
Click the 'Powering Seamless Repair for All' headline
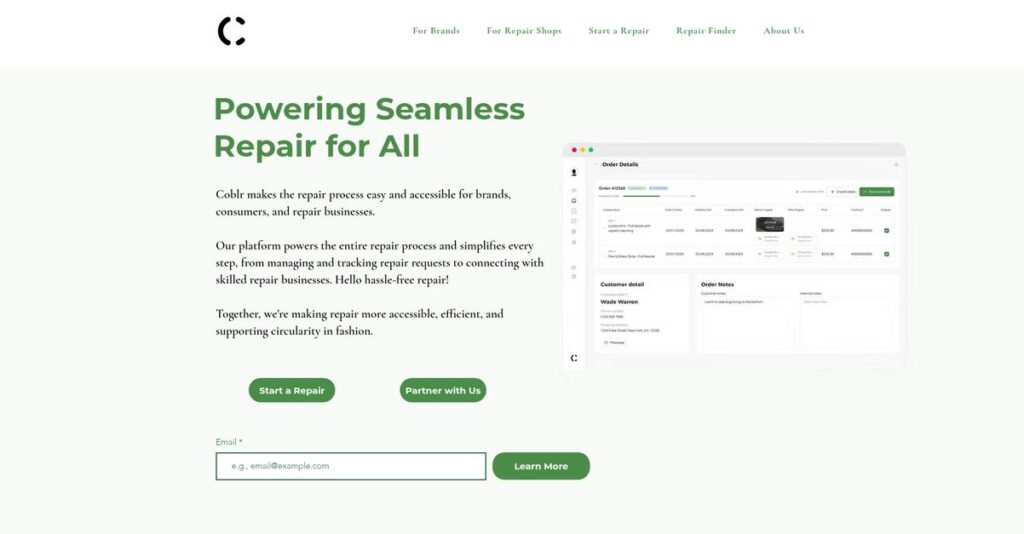(x=370, y=127)
